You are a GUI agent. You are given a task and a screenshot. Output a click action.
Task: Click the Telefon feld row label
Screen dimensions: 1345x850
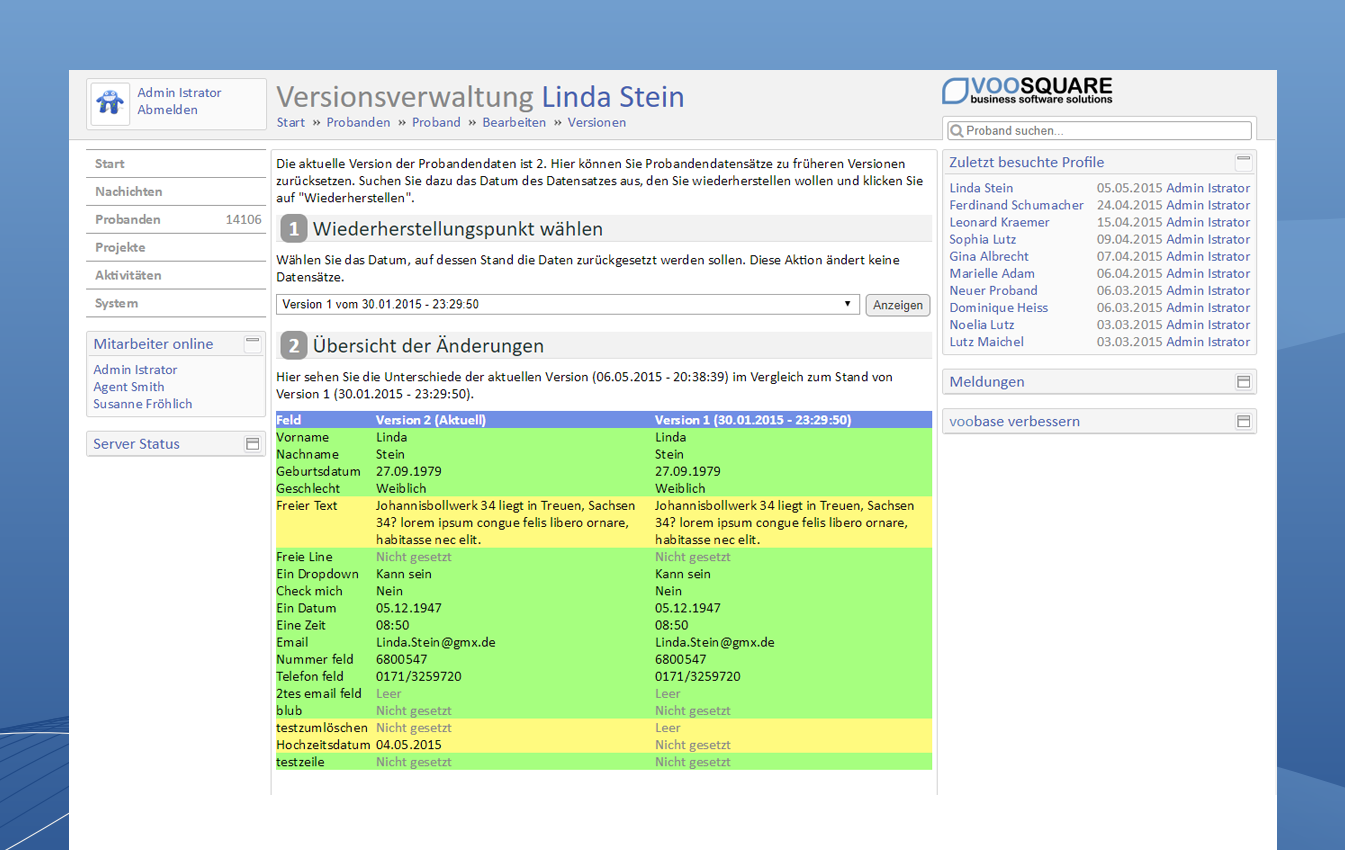coord(310,677)
